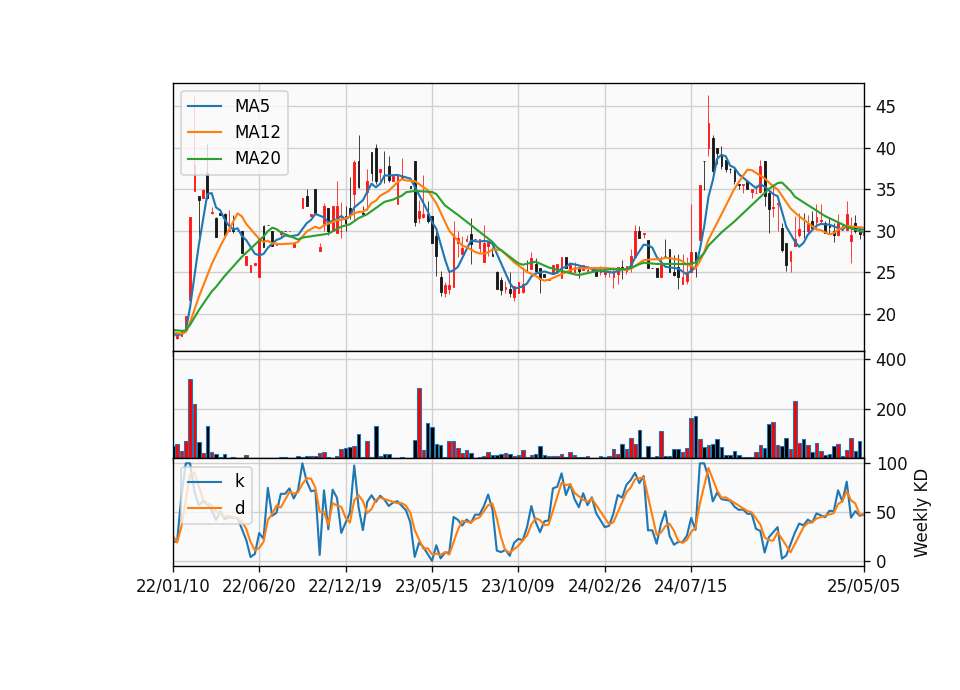Click the 22/06/20 date axis label
The width and height of the screenshot is (960, 690).
[258, 586]
